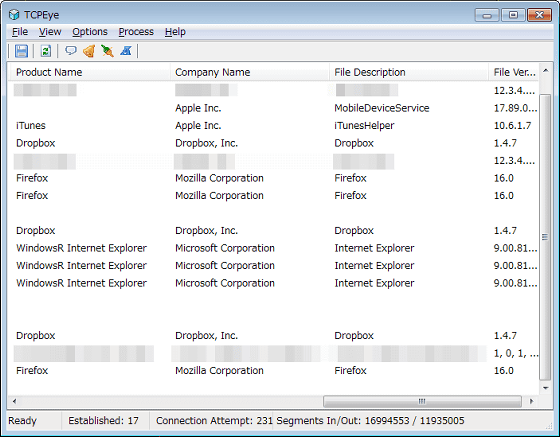560x437 pixels.
Task: Sort by the Company Name column header
Action: click(250, 72)
